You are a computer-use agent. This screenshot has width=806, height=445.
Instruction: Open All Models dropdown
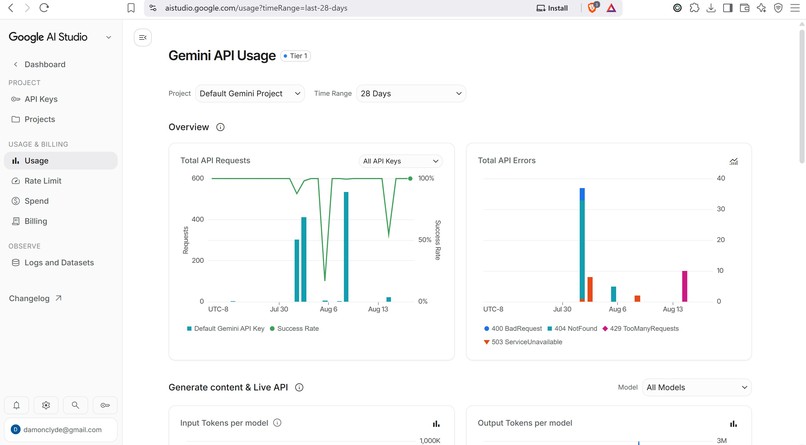(x=697, y=387)
